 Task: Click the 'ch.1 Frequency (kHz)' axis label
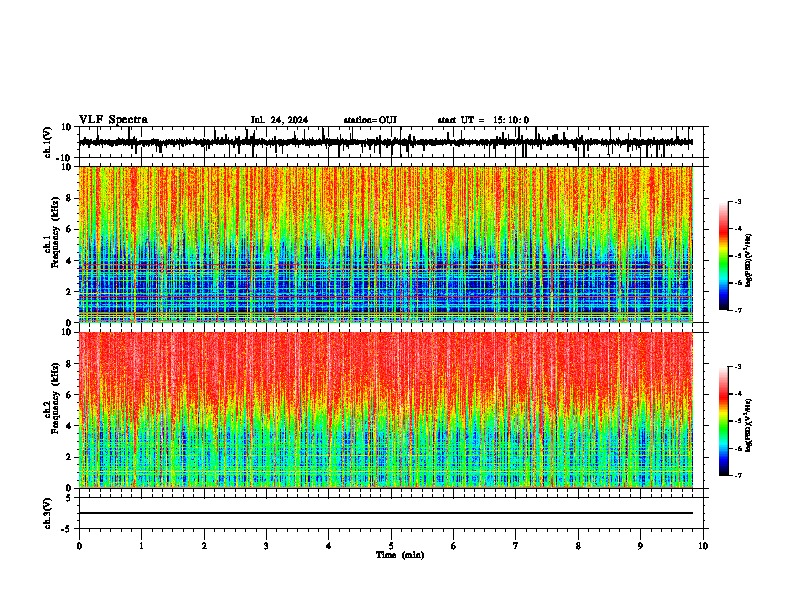51,232
